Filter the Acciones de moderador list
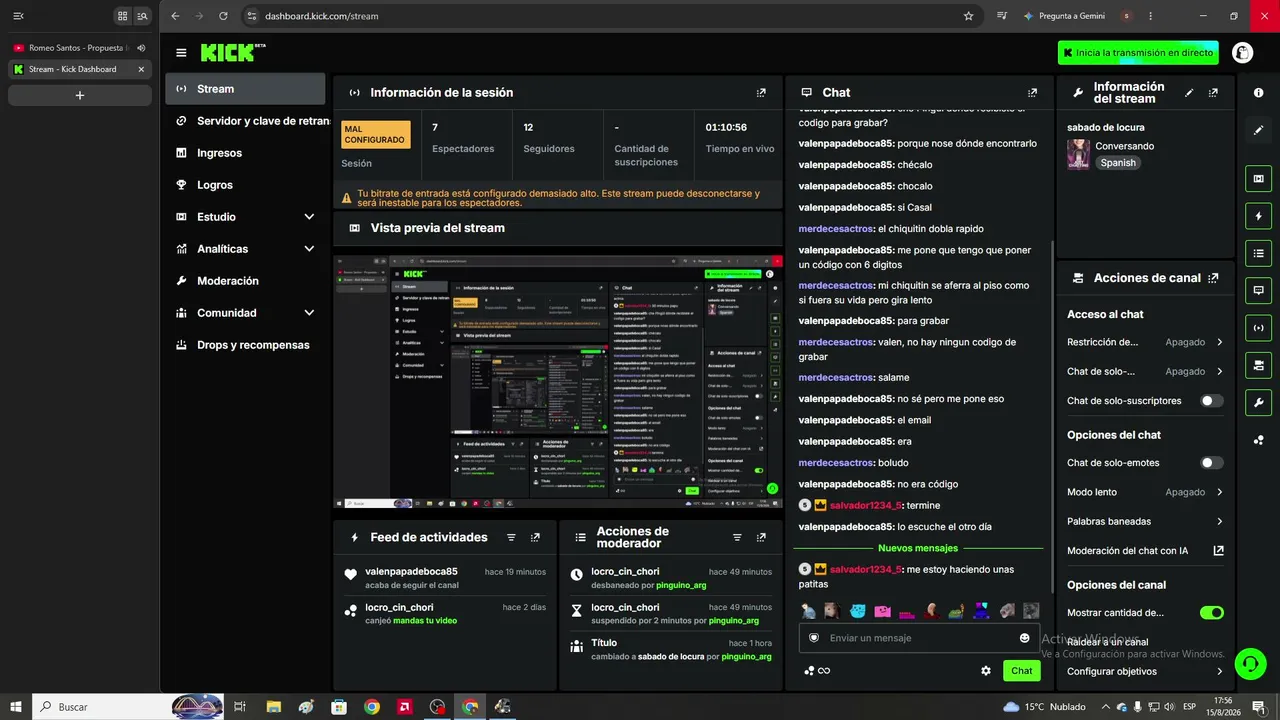The image size is (1280, 720). coord(737,538)
